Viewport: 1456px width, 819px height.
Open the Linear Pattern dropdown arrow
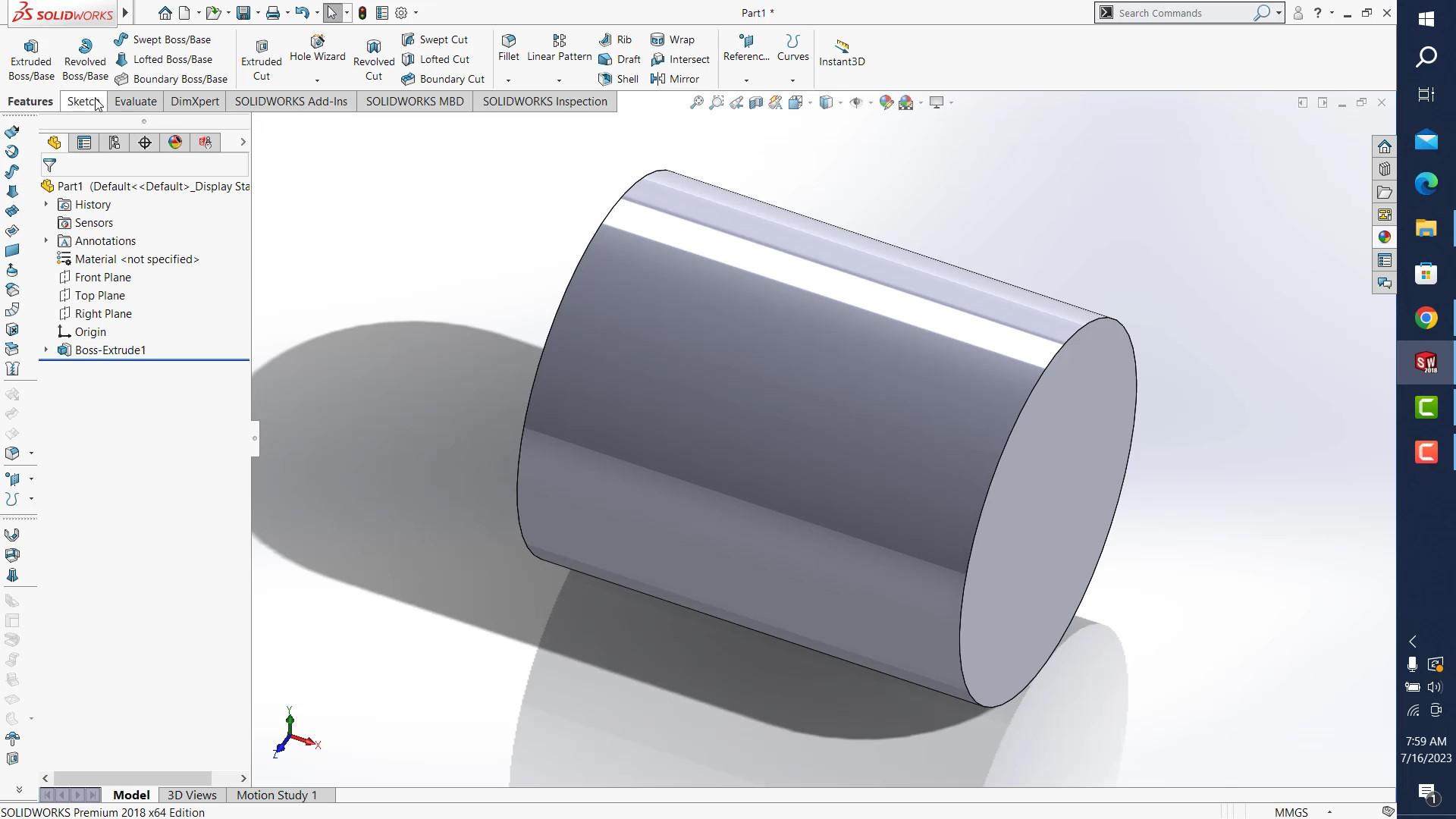click(559, 80)
